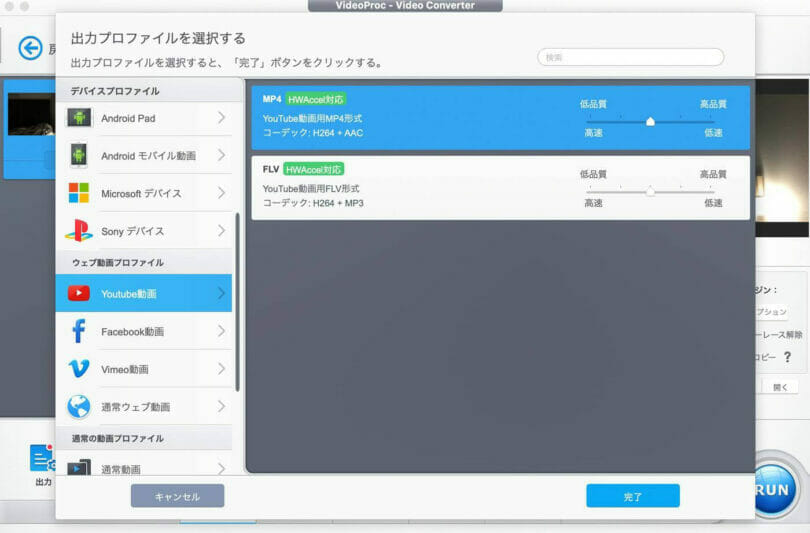Click the video thumbnail in main window
810x533 pixels.
tap(31, 114)
